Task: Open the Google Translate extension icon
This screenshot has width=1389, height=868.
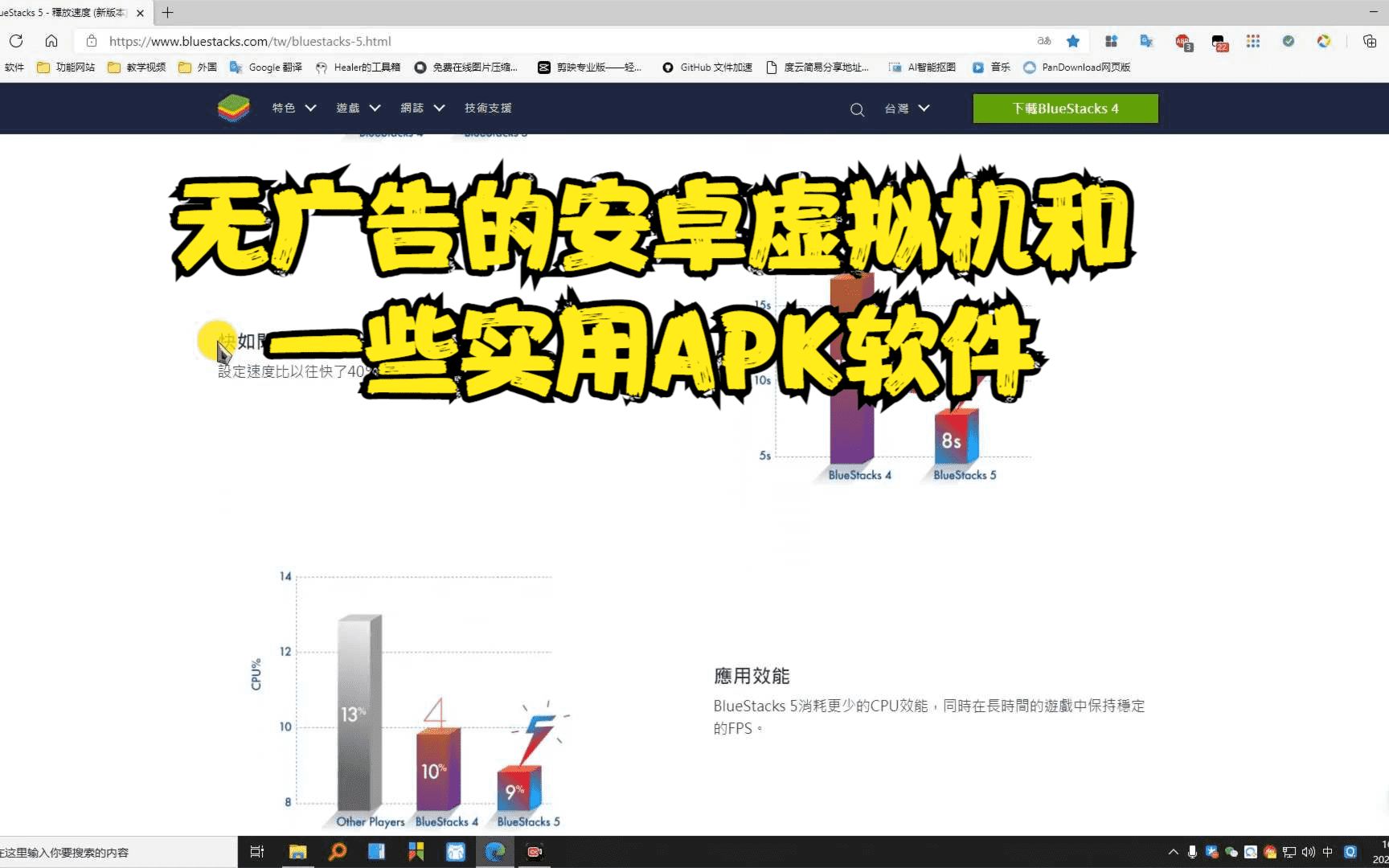Action: [x=1146, y=41]
